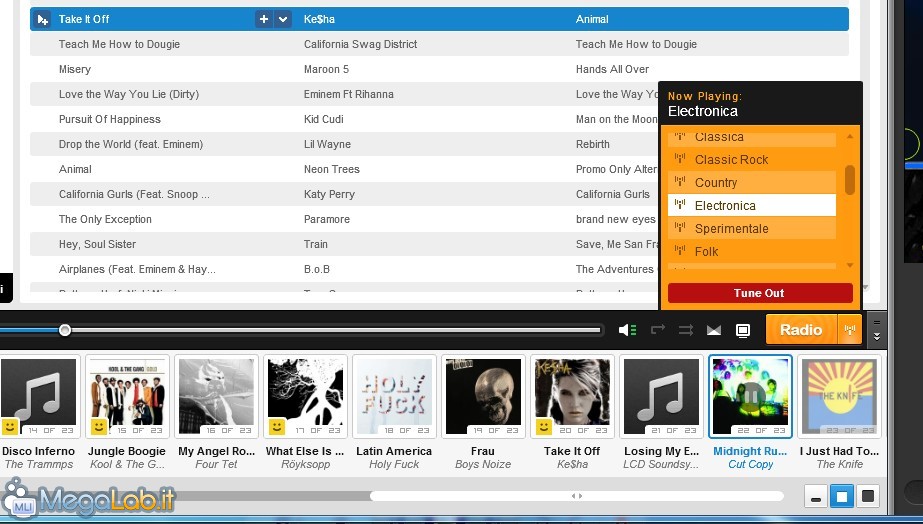The width and height of the screenshot is (923, 524).
Task: Select the Folk radio station
Action: (x=752, y=251)
